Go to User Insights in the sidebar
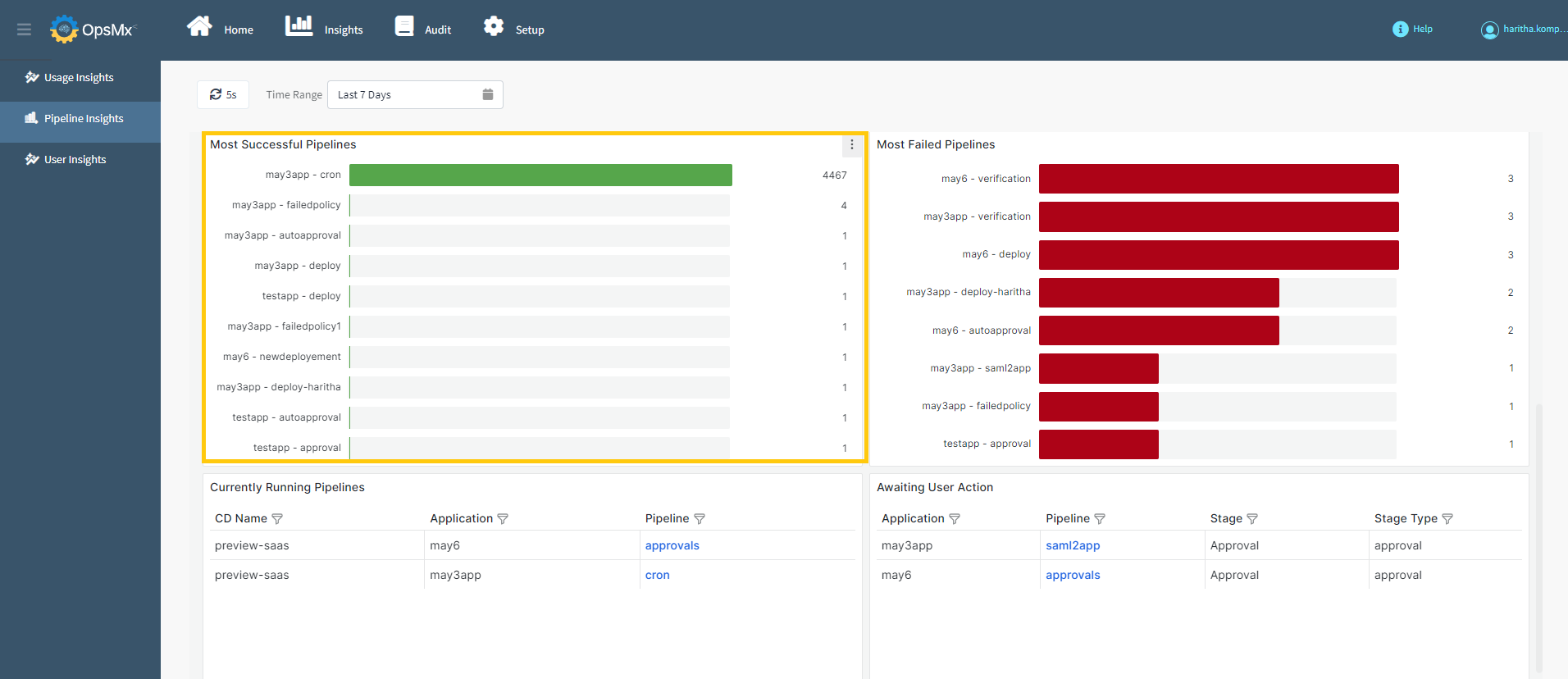Screen dimensions: 1568x679 75,160
